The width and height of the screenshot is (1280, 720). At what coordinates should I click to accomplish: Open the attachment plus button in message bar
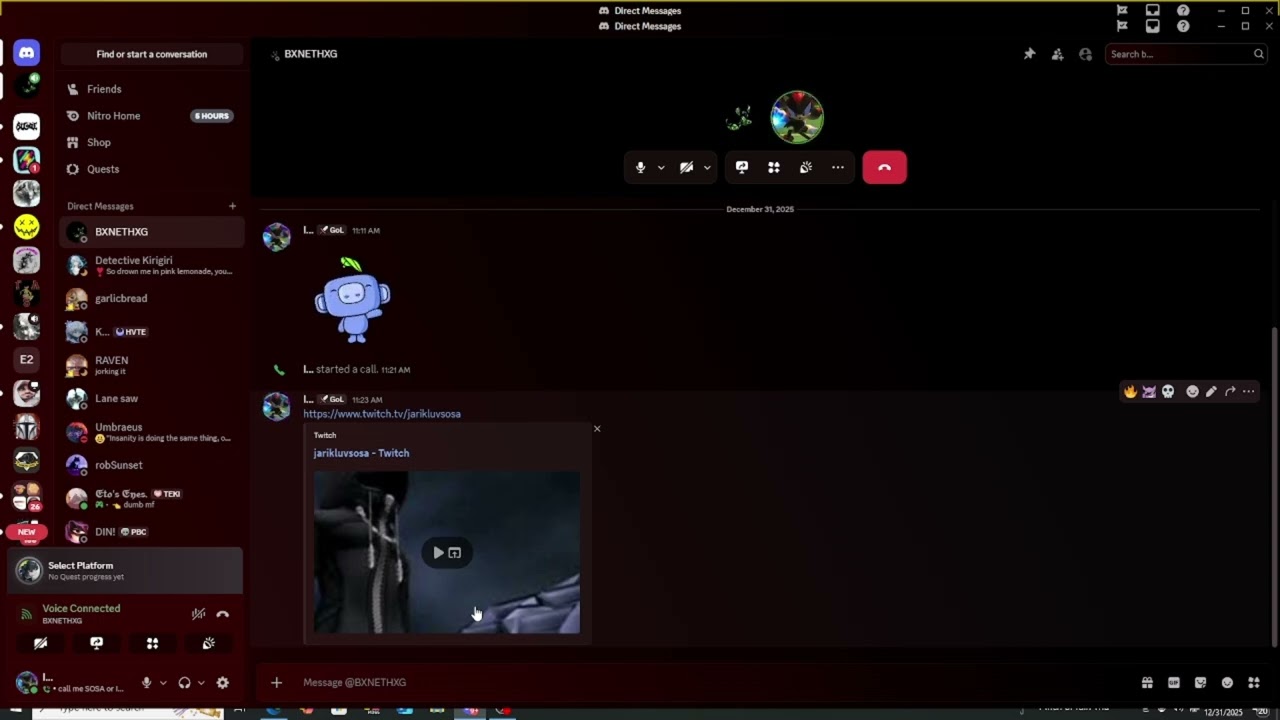(x=277, y=683)
